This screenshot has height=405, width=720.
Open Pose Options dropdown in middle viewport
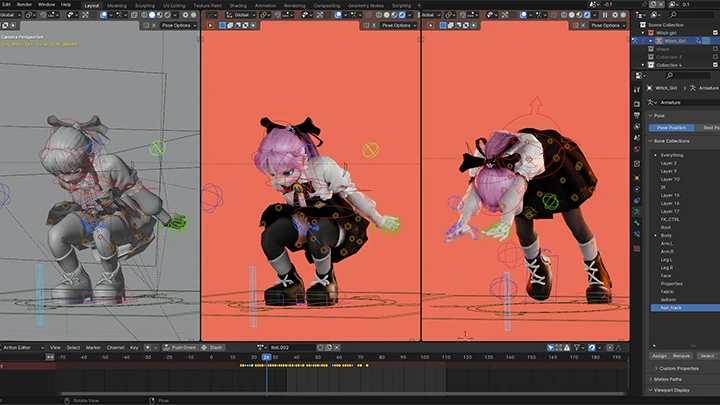[x=399, y=25]
